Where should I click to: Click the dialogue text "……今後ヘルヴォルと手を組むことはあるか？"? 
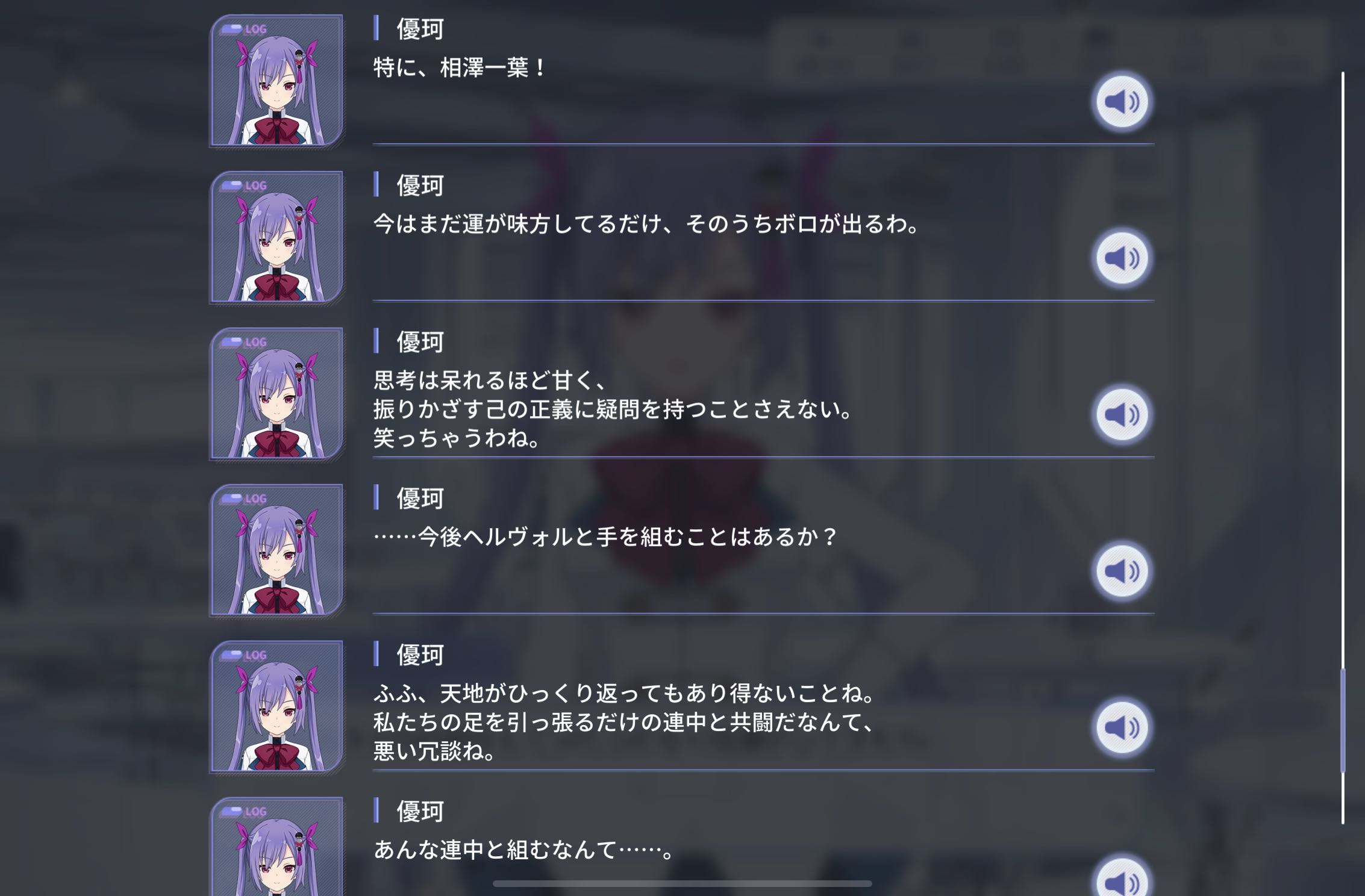[605, 537]
